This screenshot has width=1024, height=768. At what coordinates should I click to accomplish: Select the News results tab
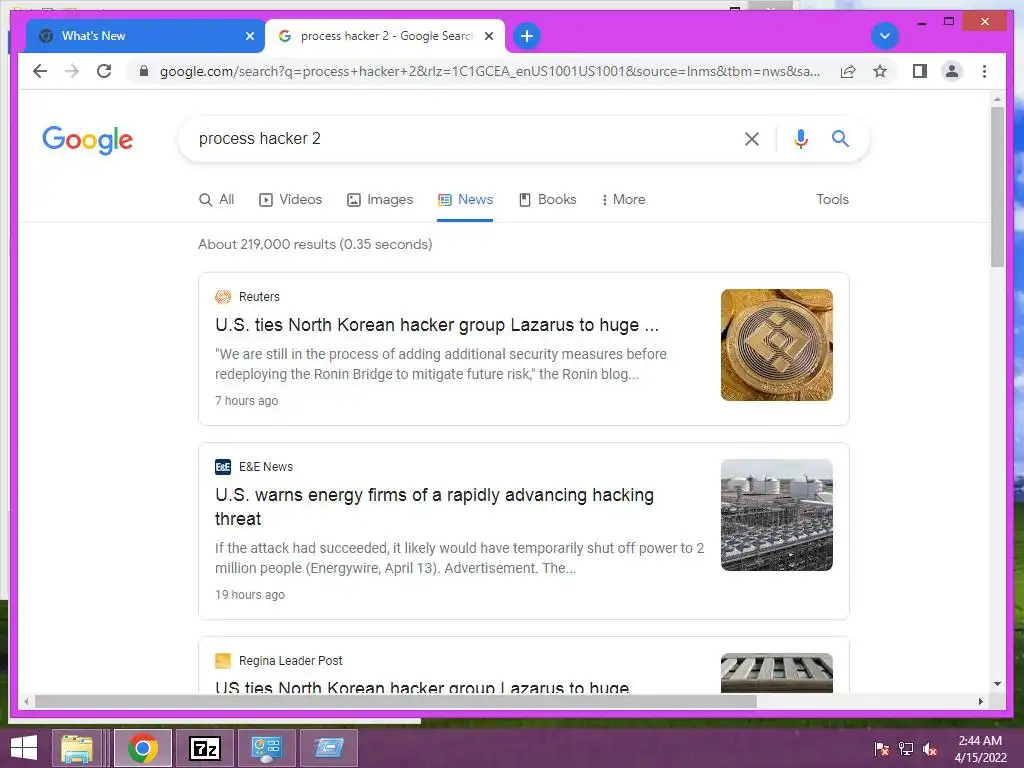click(x=465, y=199)
